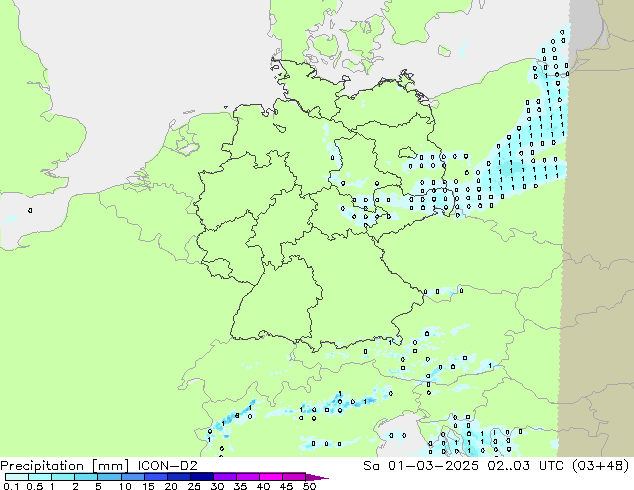Select the 40–45 mm magenta legend swatch
The height and width of the screenshot is (490, 634).
(271, 477)
